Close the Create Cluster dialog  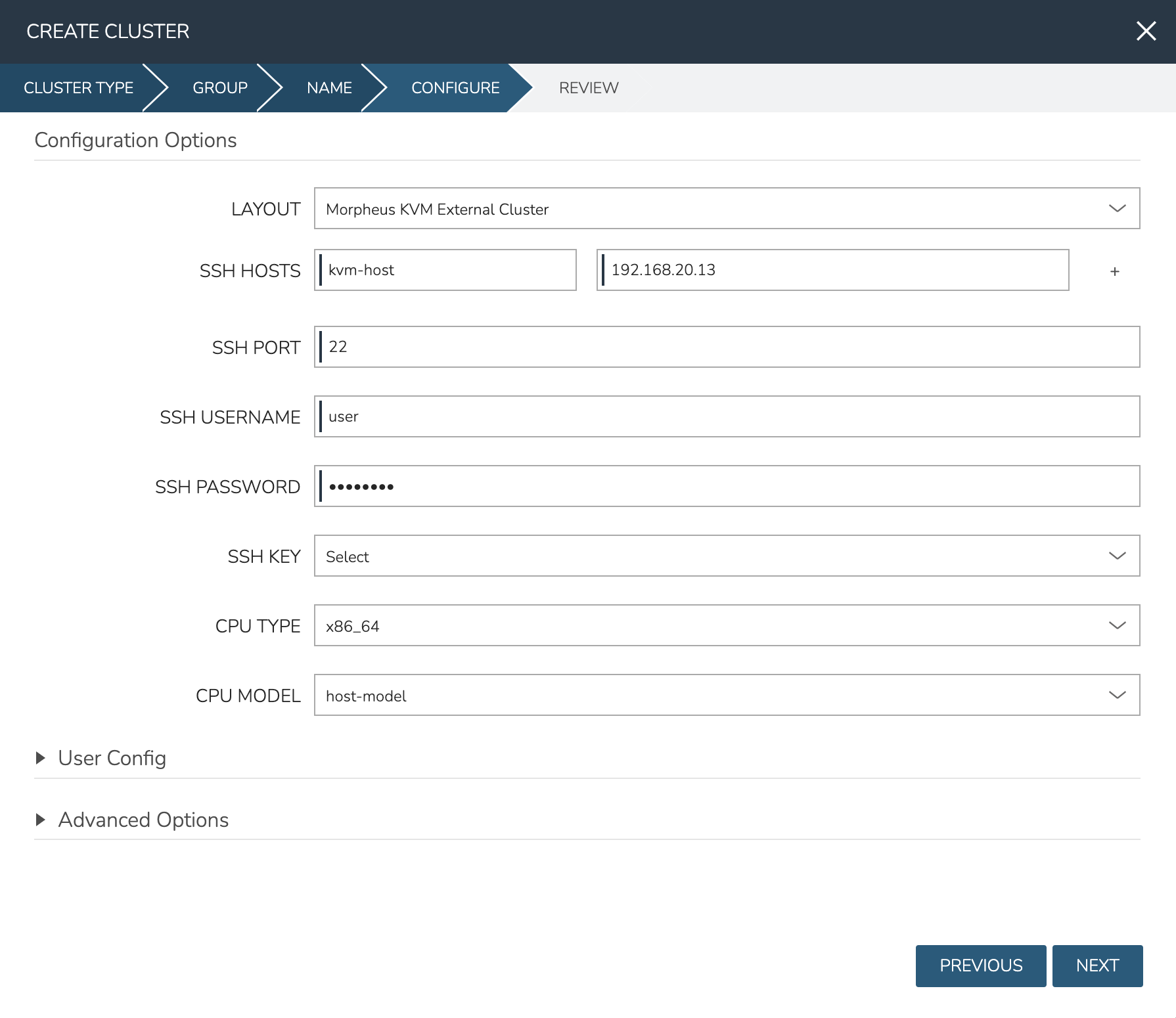[x=1146, y=31]
